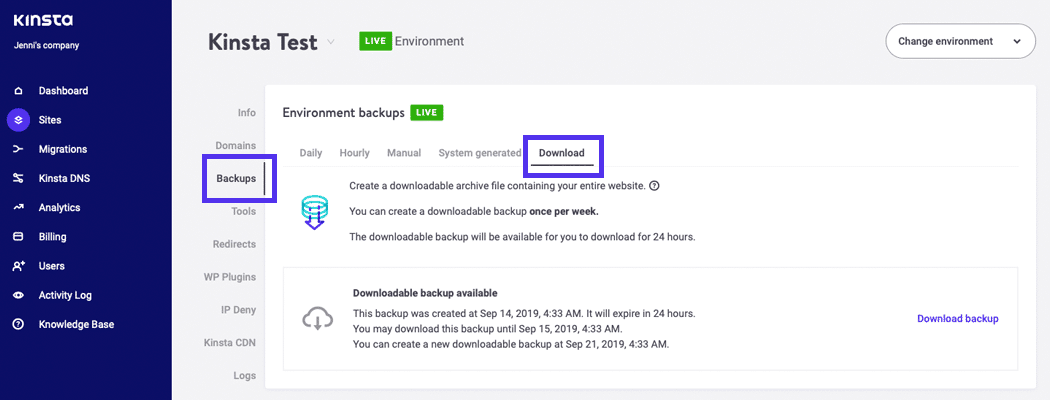The image size is (1050, 400).
Task: Select Redirects in the site menu
Action: [x=234, y=244]
